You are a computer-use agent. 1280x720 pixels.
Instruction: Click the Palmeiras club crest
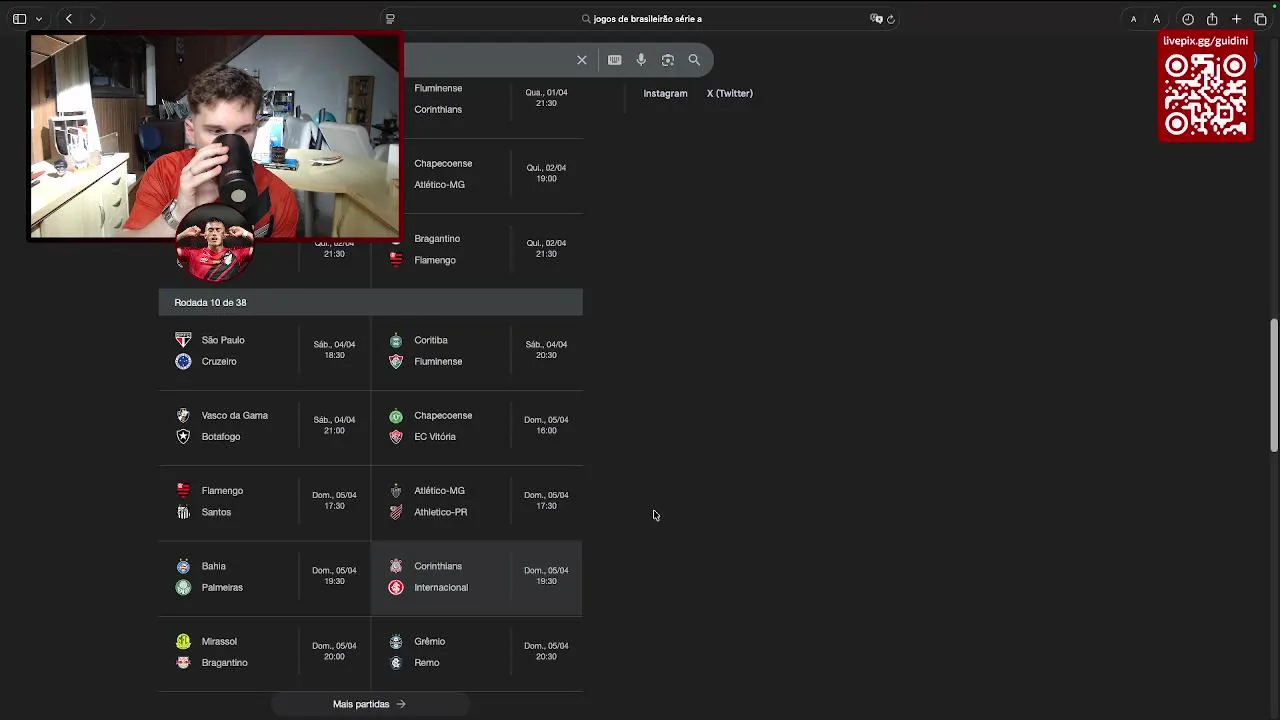click(183, 587)
